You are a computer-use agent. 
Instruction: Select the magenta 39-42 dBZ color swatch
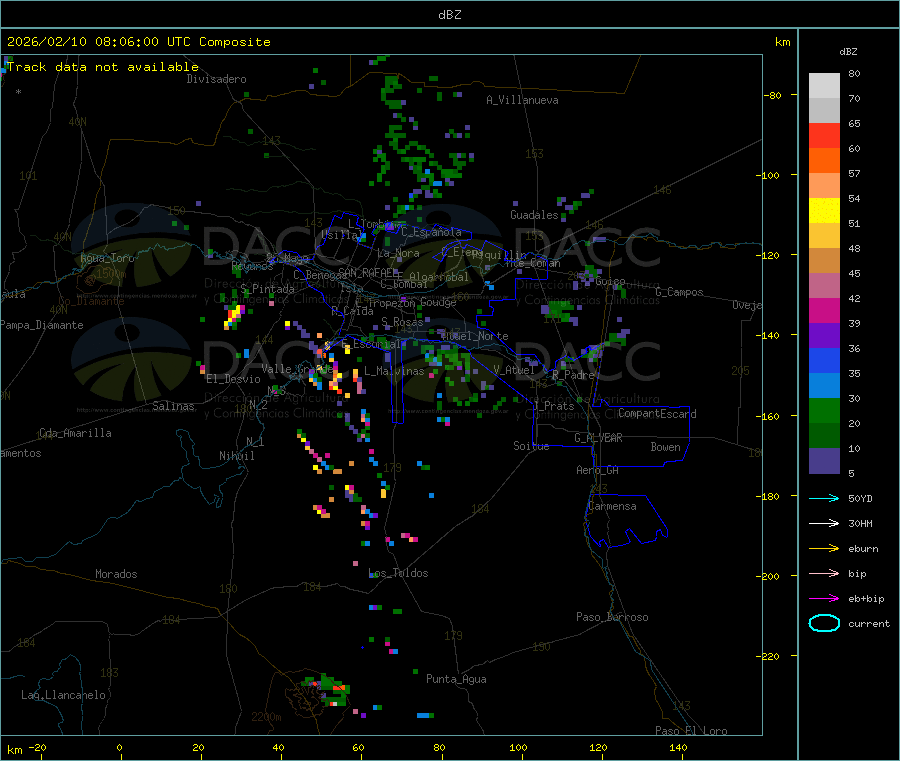[x=824, y=310]
